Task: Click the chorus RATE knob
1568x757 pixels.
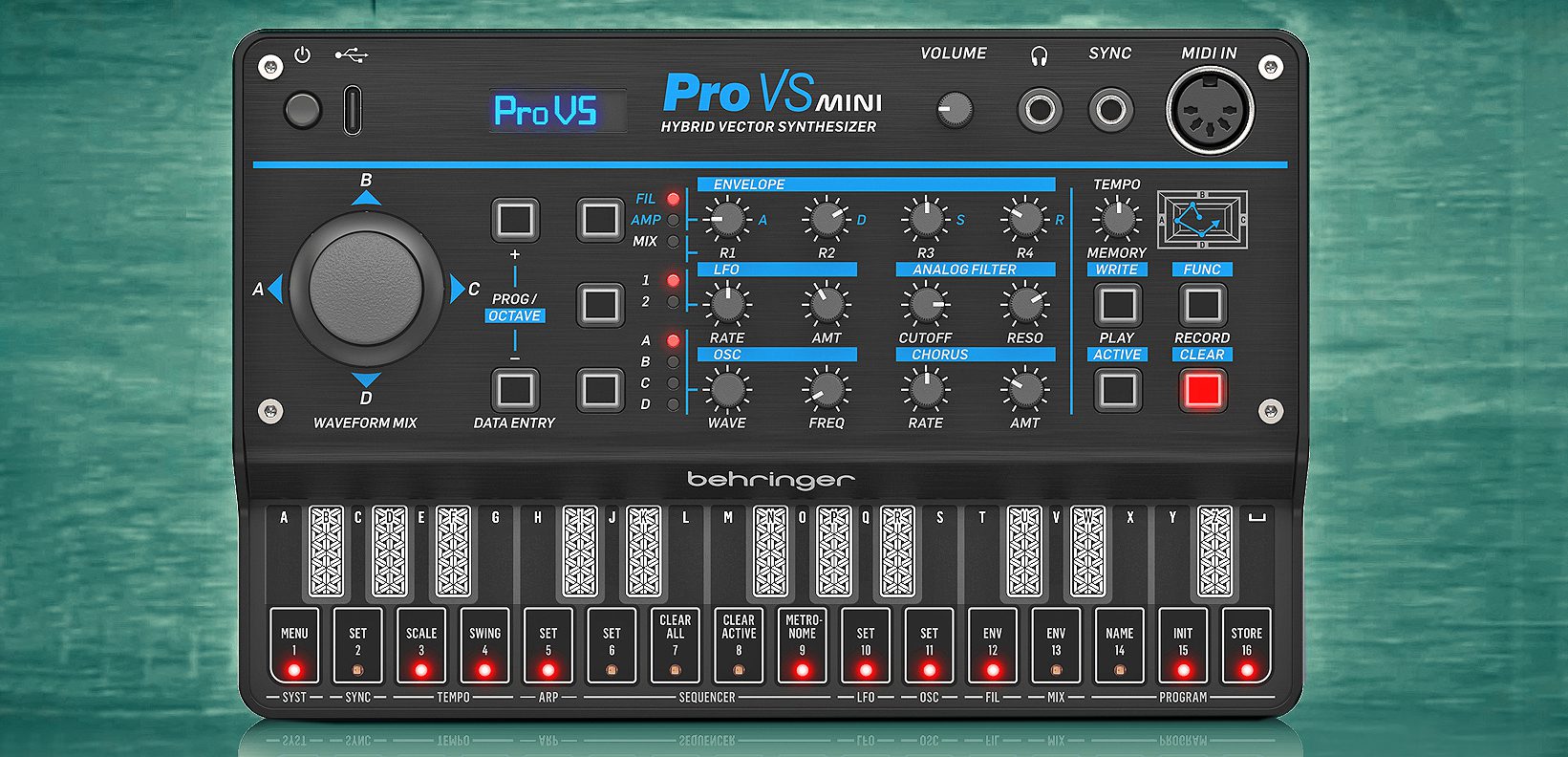Action: pos(926,390)
